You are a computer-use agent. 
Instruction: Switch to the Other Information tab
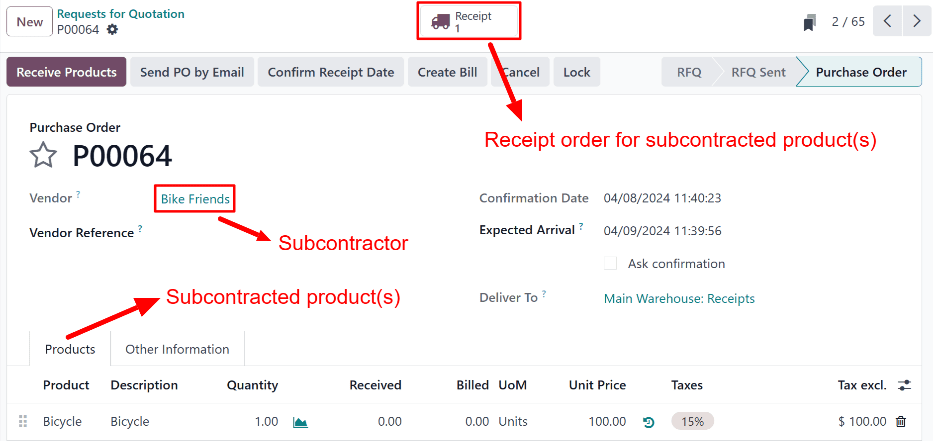[177, 349]
